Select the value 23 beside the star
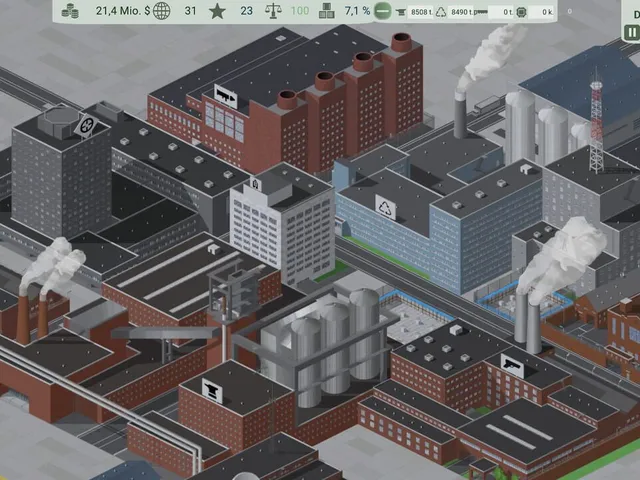The image size is (640, 480). point(246,11)
